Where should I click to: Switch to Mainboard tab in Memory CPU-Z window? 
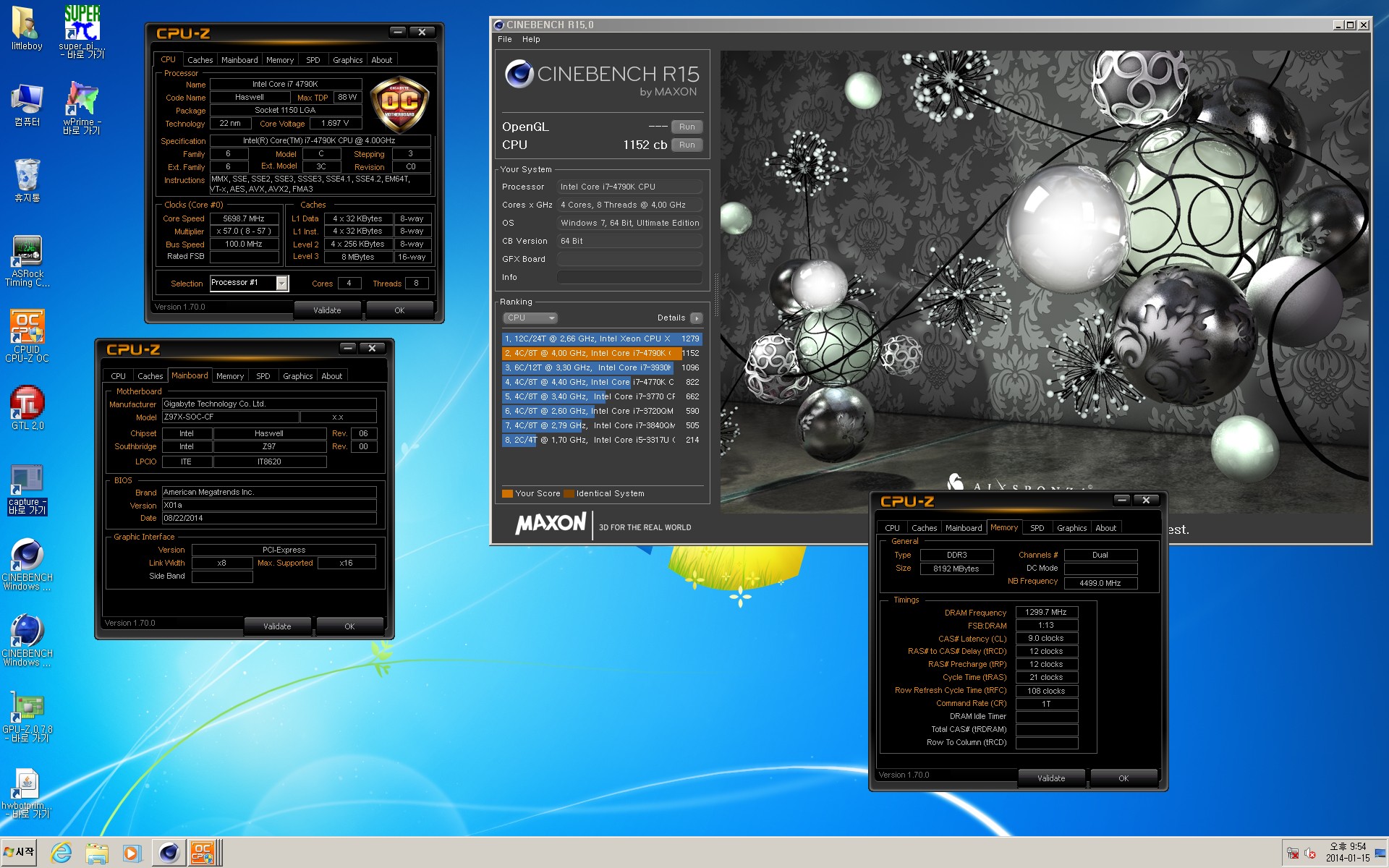click(x=964, y=528)
